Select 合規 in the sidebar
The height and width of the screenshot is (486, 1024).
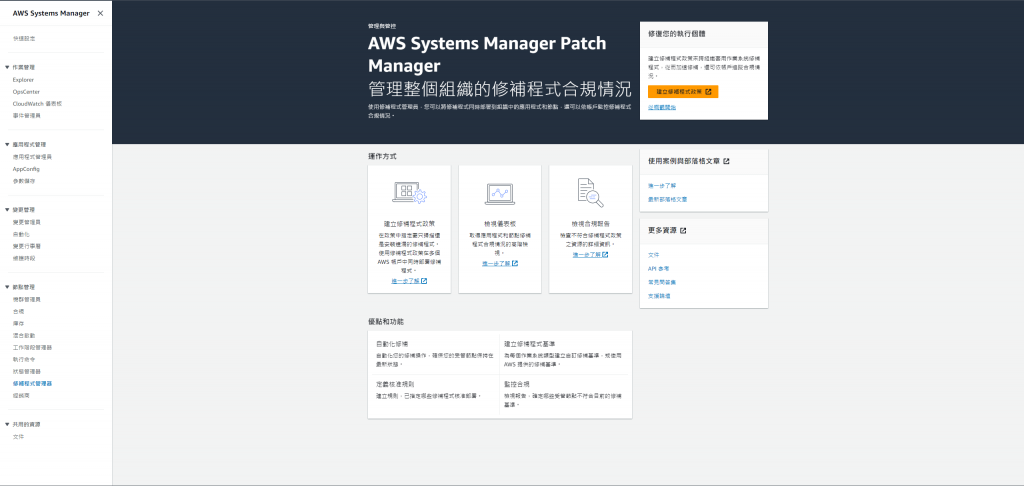coord(18,311)
